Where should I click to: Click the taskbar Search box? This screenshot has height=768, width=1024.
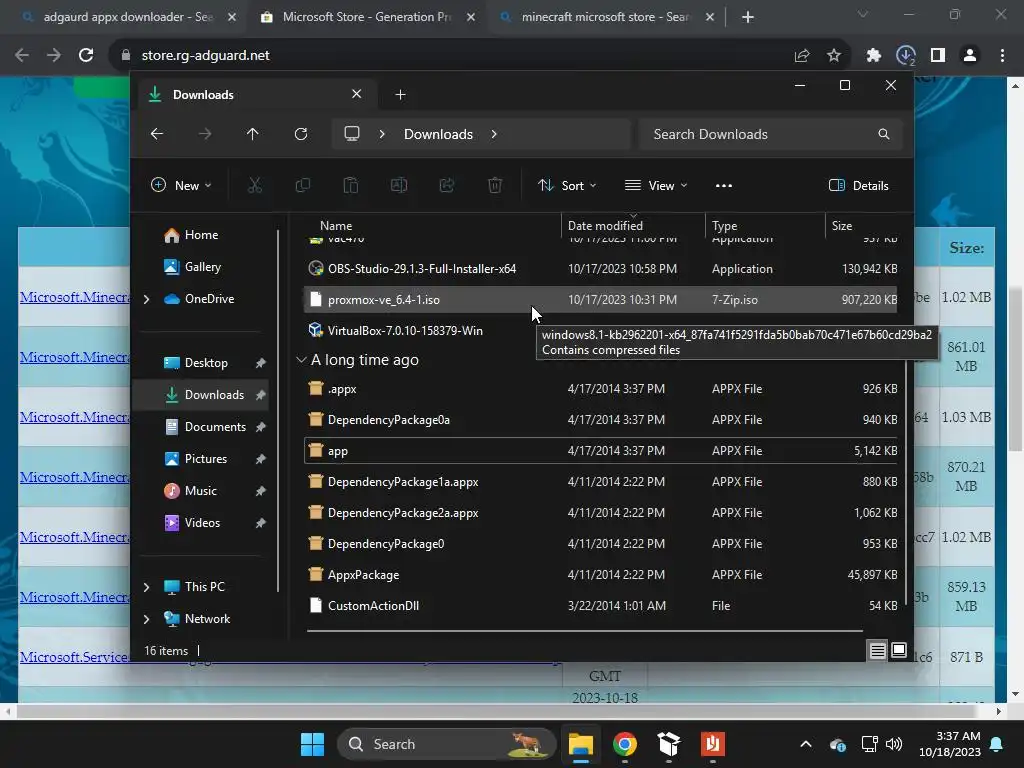(x=447, y=744)
